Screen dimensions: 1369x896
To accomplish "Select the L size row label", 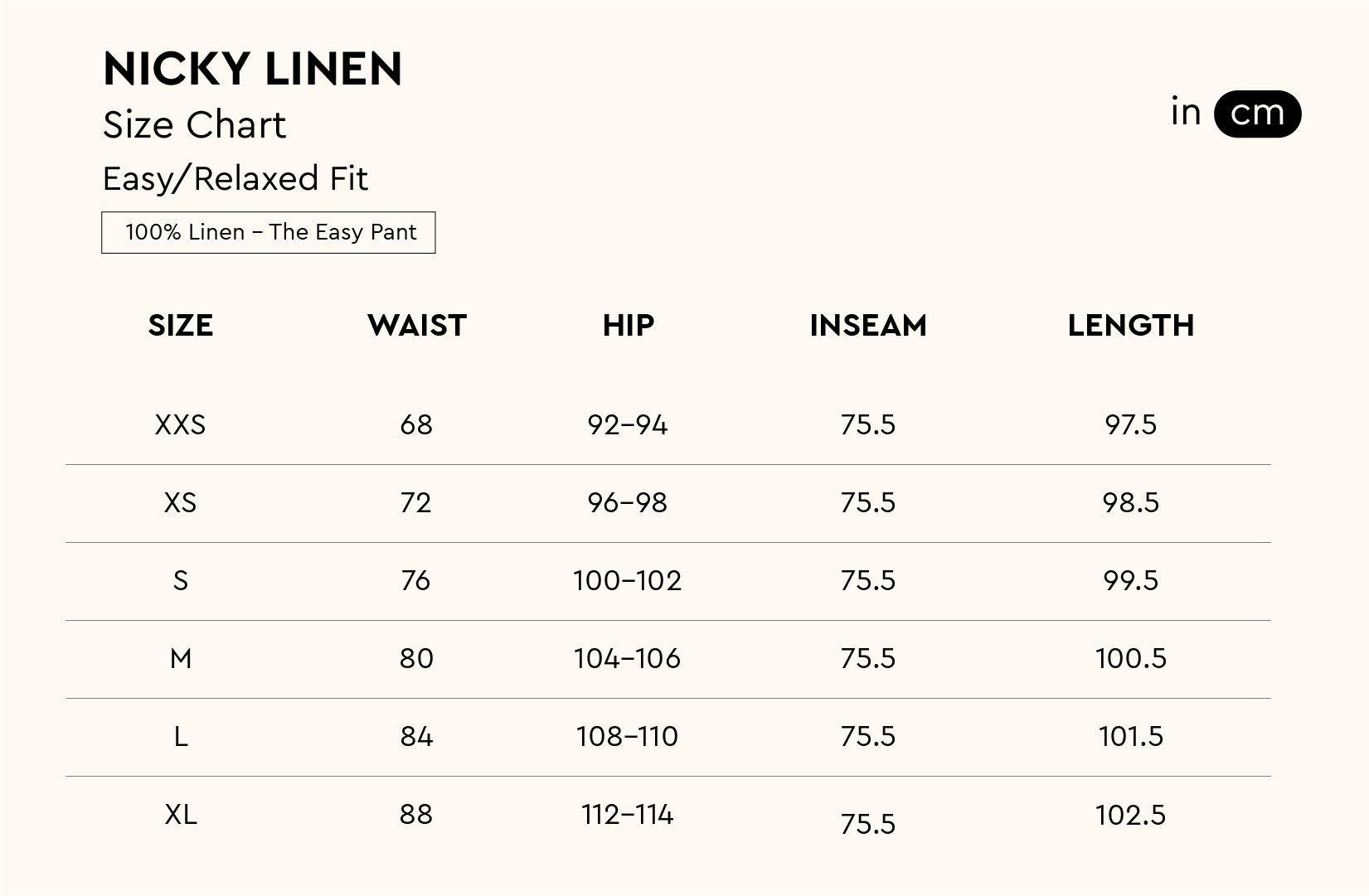I will (180, 736).
